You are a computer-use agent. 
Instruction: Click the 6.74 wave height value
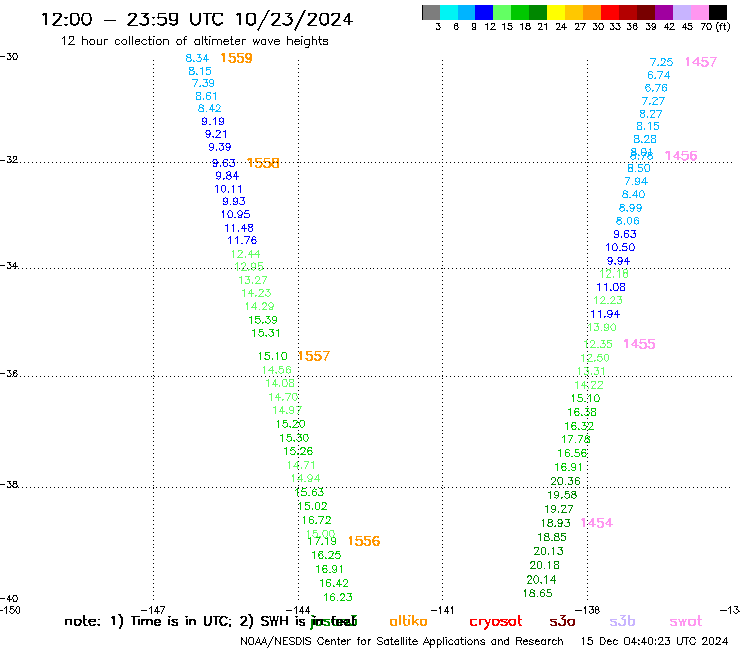(659, 76)
